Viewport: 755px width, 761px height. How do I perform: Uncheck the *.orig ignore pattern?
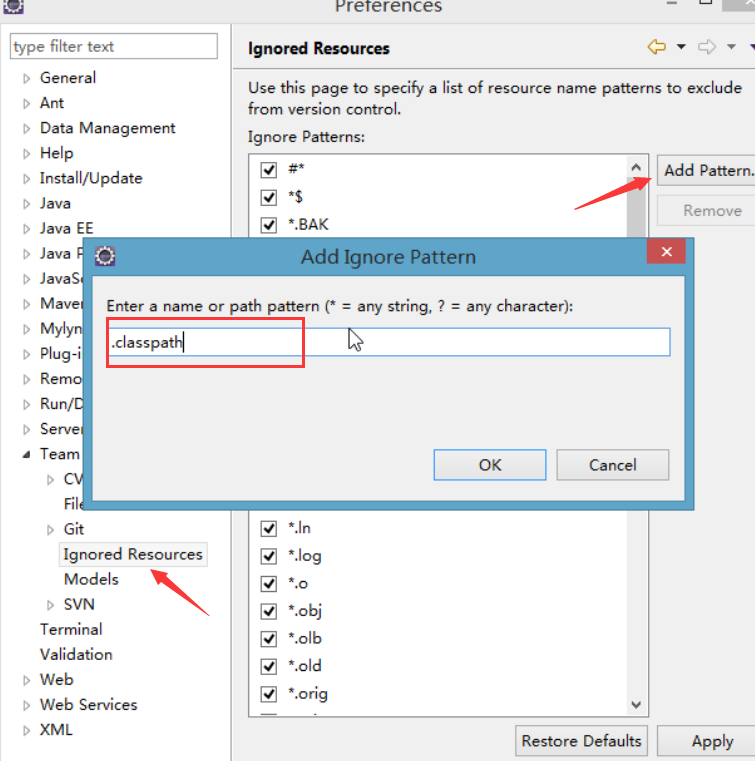[268, 694]
